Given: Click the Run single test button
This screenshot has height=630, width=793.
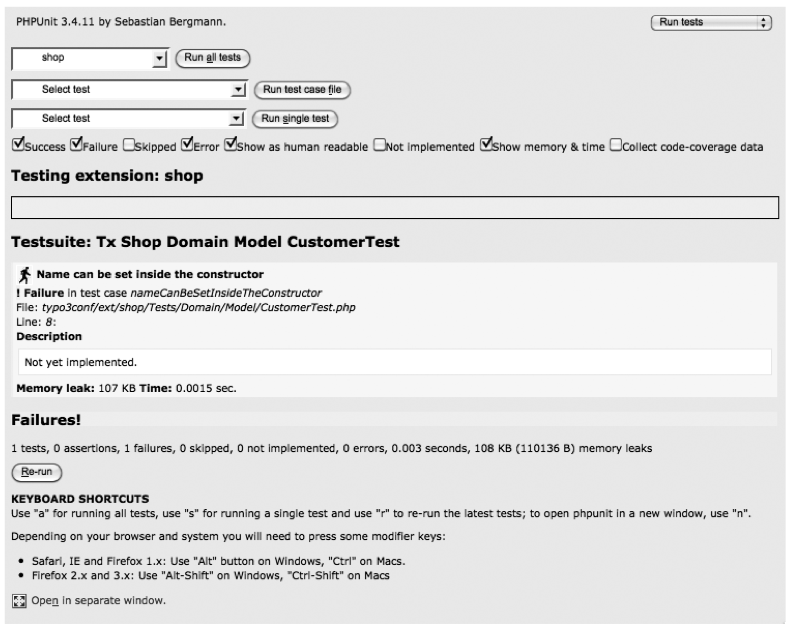Looking at the screenshot, I should pos(294,118).
